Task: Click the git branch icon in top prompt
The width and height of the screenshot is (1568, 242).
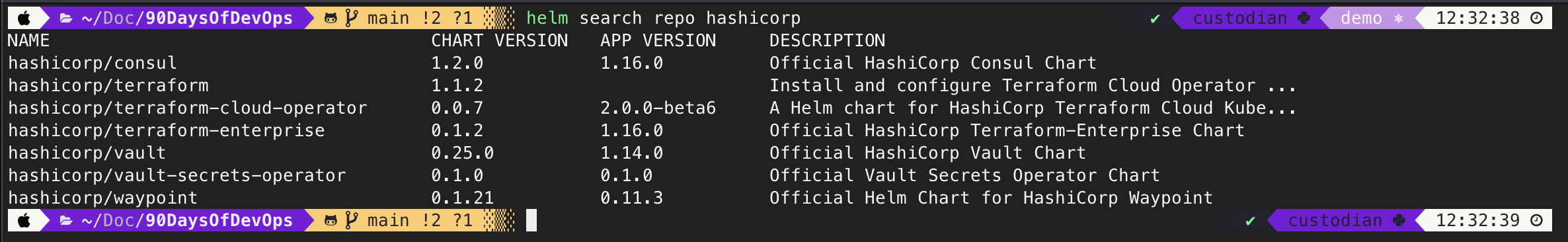Action: (x=352, y=18)
